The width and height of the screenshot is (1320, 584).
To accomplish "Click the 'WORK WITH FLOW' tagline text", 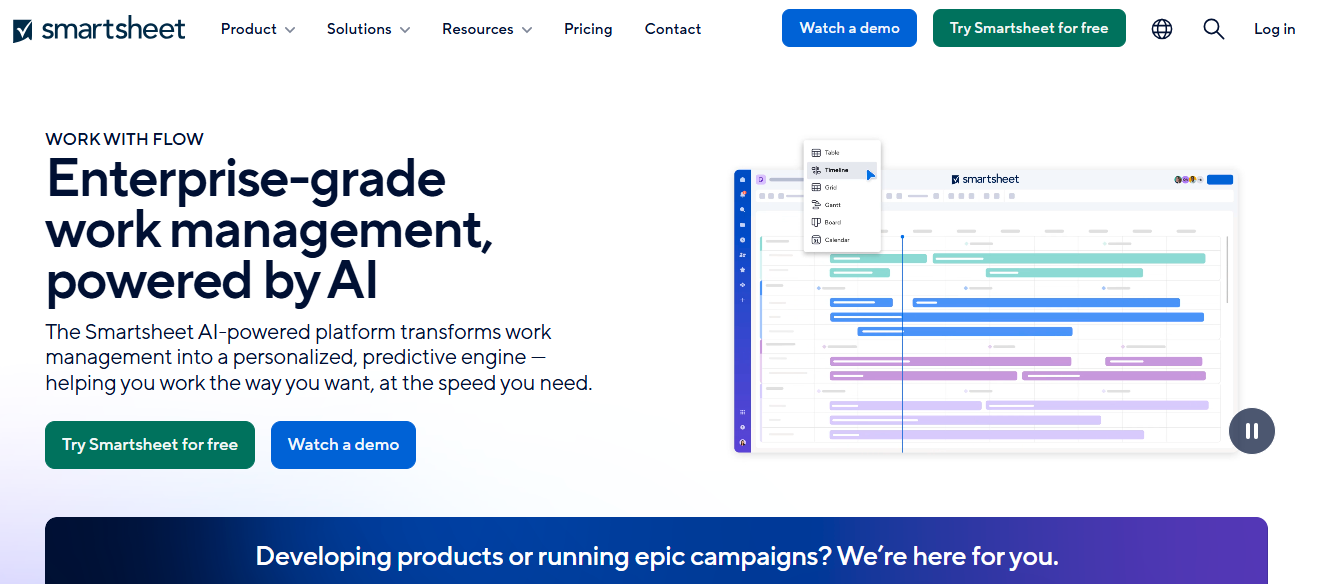I will click(x=125, y=139).
